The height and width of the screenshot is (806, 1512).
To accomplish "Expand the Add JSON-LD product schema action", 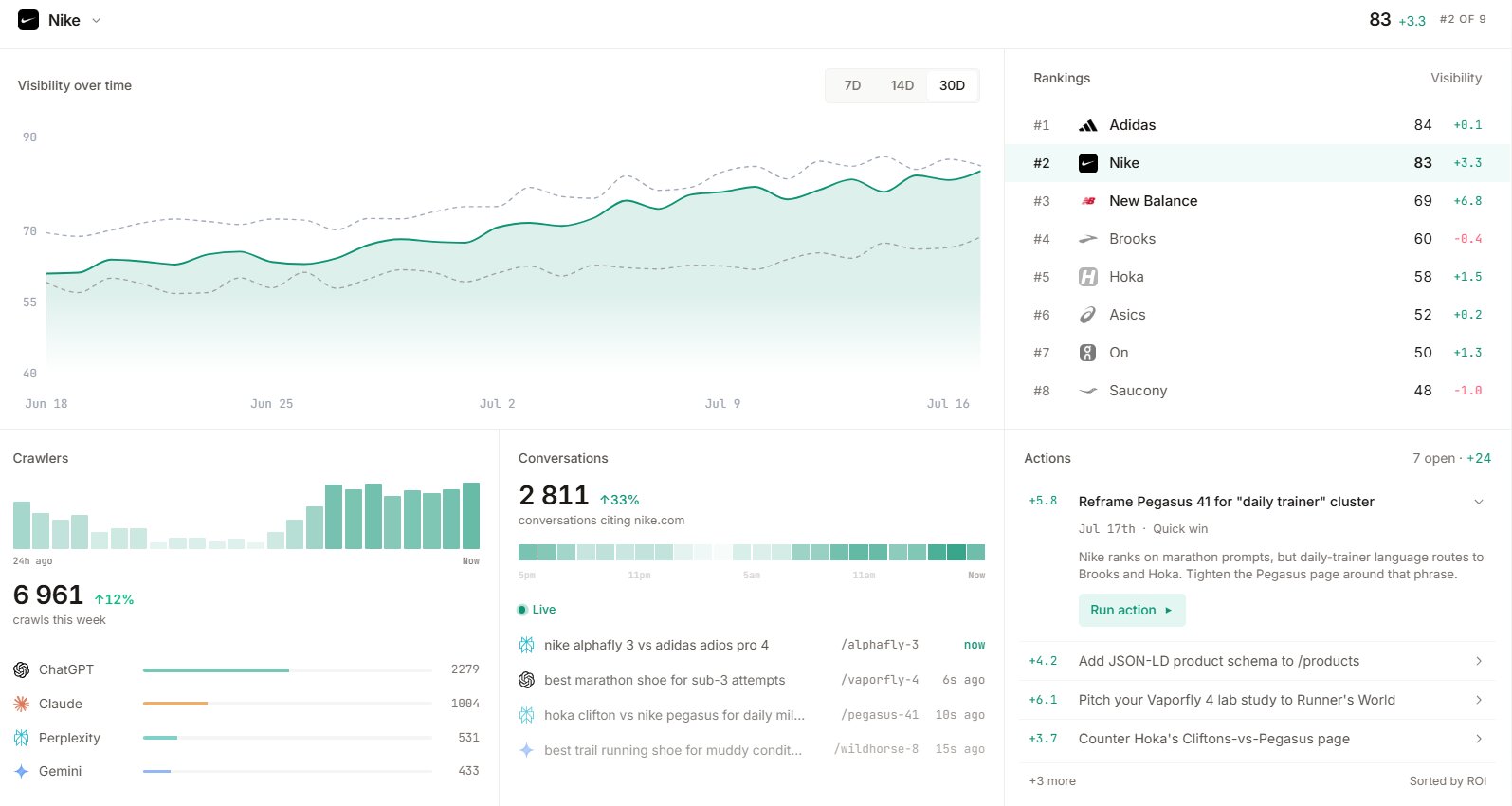I will (x=1478, y=661).
